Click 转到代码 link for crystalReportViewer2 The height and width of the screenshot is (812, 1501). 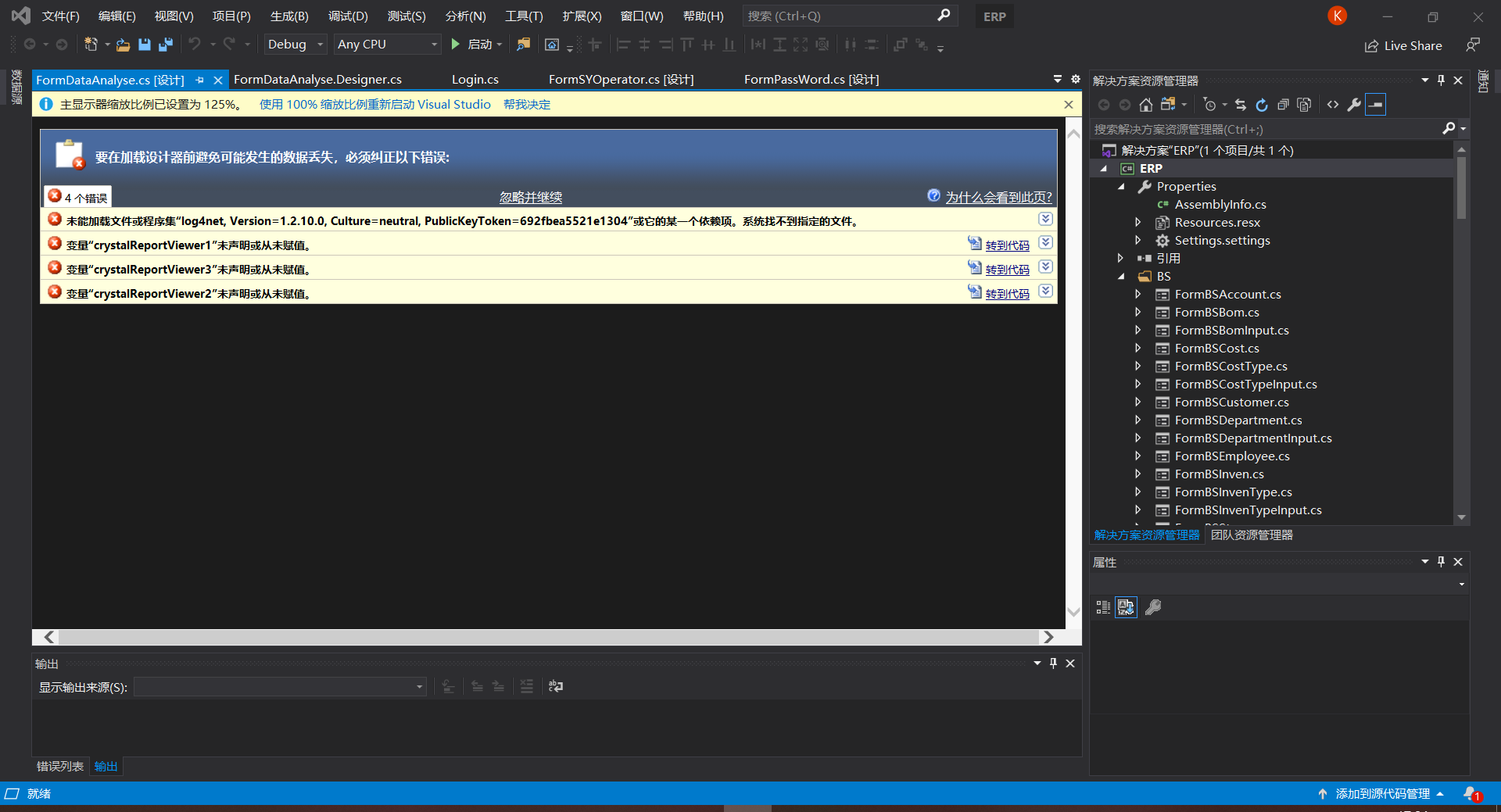(1007, 294)
